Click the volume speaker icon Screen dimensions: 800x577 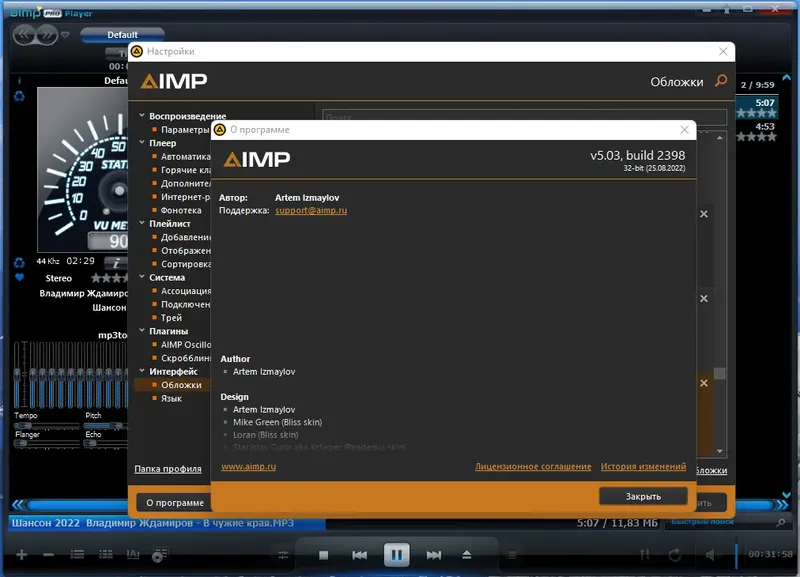(712, 555)
